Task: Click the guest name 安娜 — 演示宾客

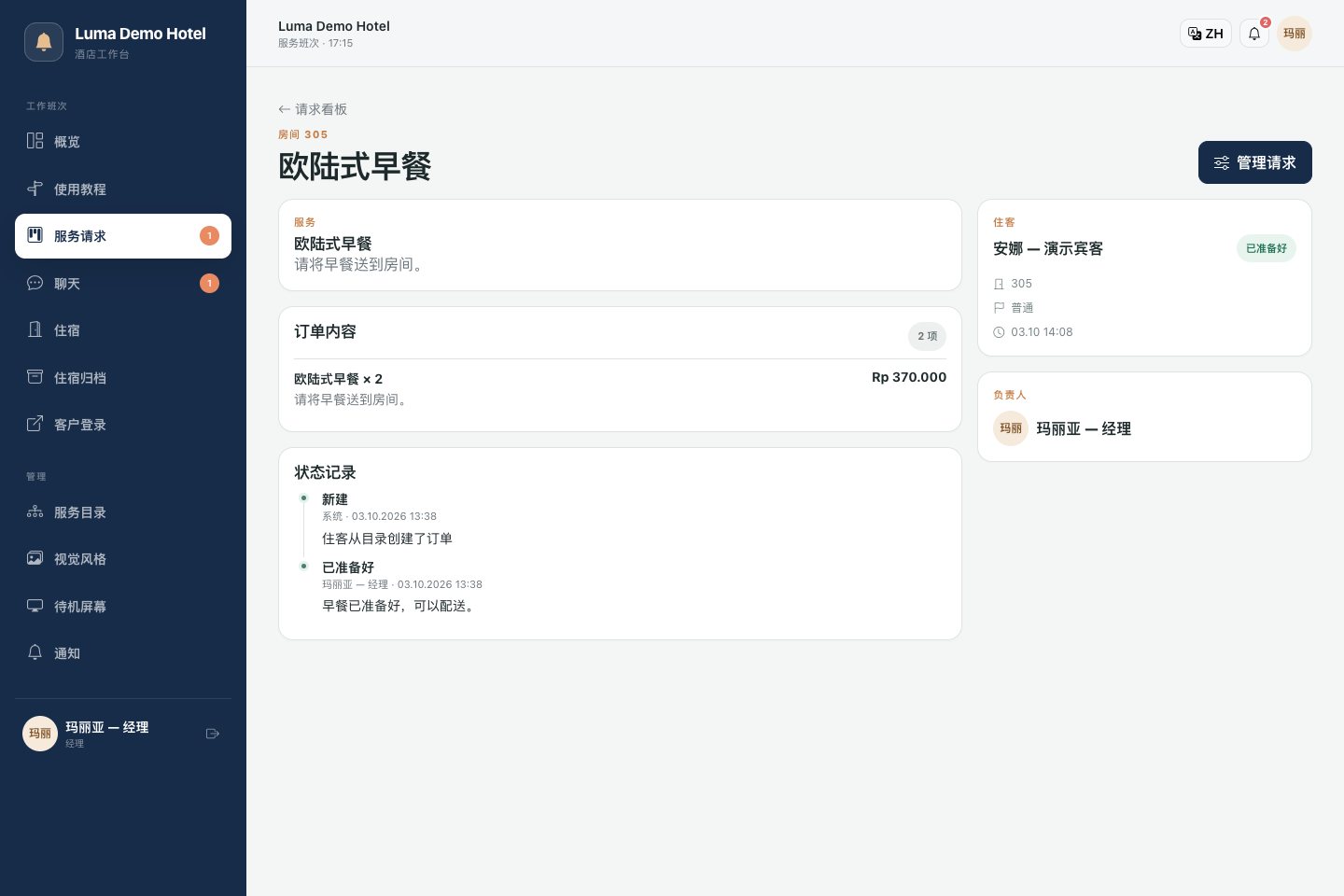Action: click(1048, 248)
